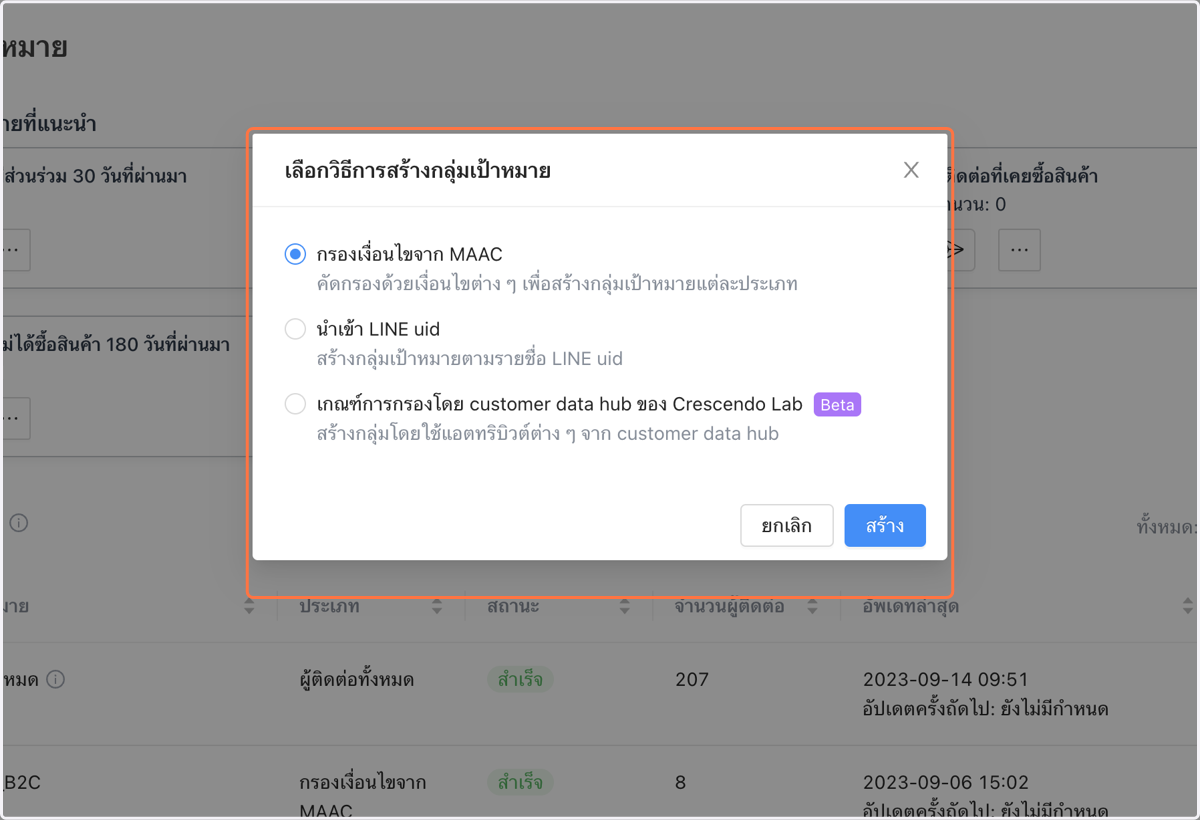
Task: Open the ellipsis menu in the 180 วันที่ผ่านมา card
Action: tap(14, 418)
